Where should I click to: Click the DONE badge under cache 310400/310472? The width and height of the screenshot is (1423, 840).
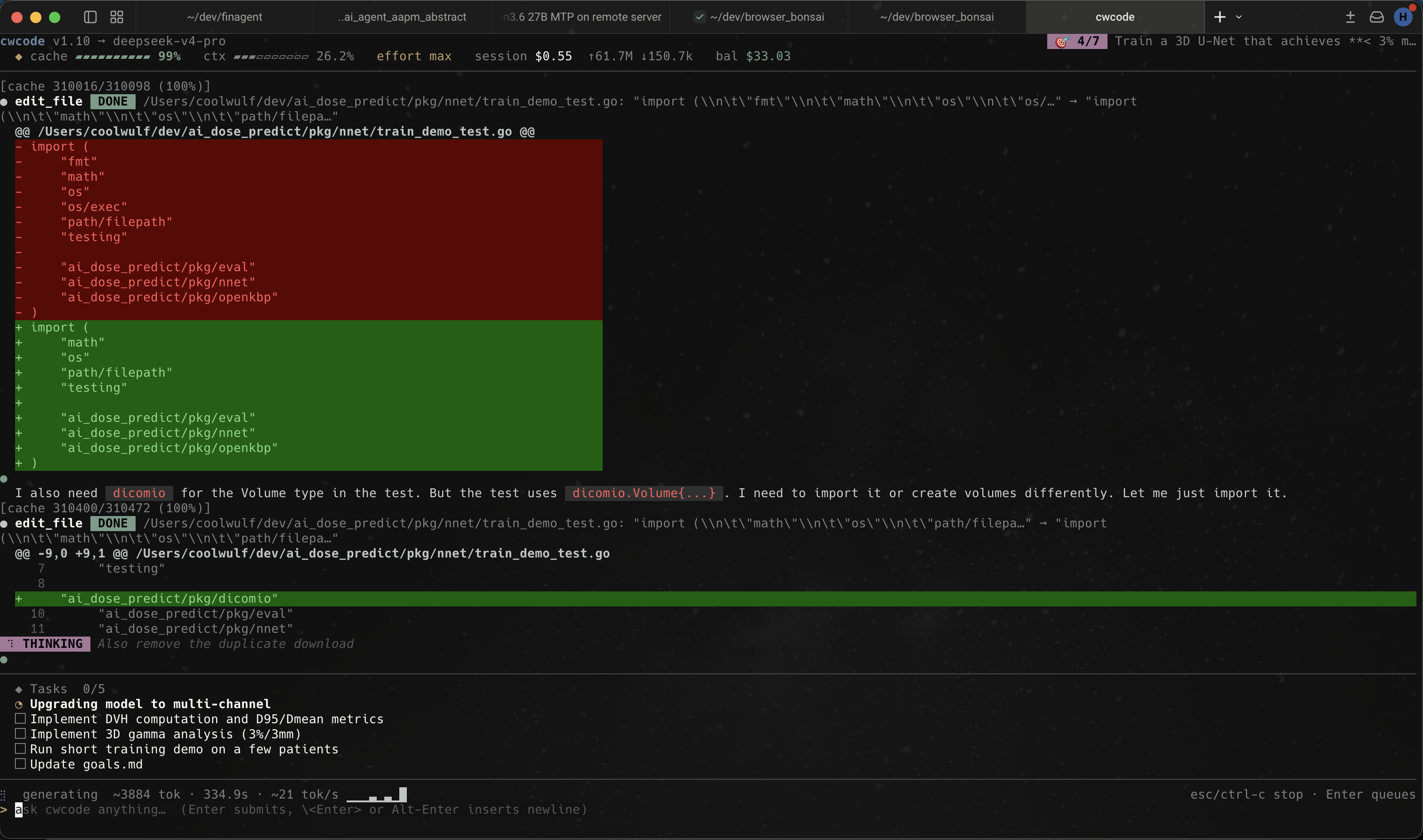click(x=113, y=524)
